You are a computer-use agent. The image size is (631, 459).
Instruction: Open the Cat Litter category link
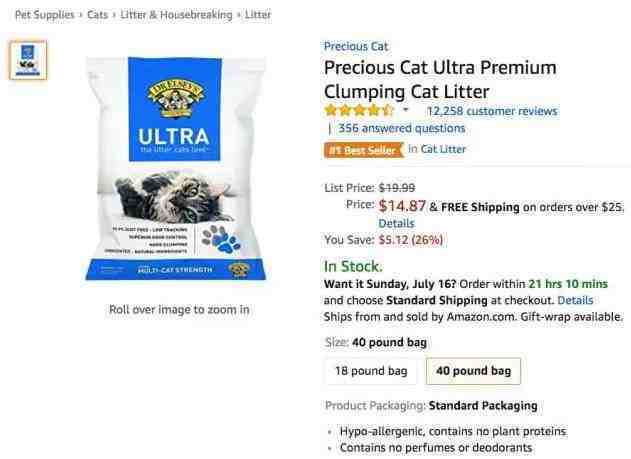pos(443,149)
